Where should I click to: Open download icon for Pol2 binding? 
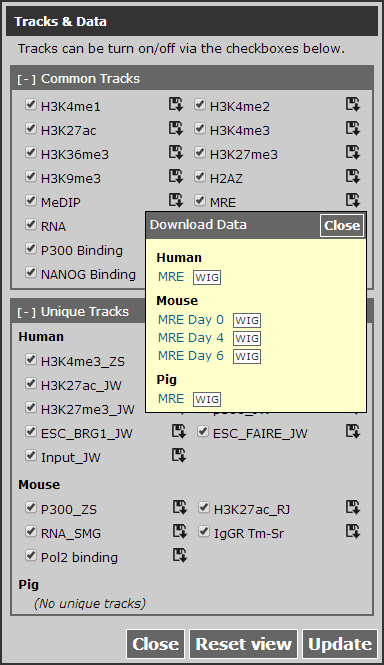179,555
